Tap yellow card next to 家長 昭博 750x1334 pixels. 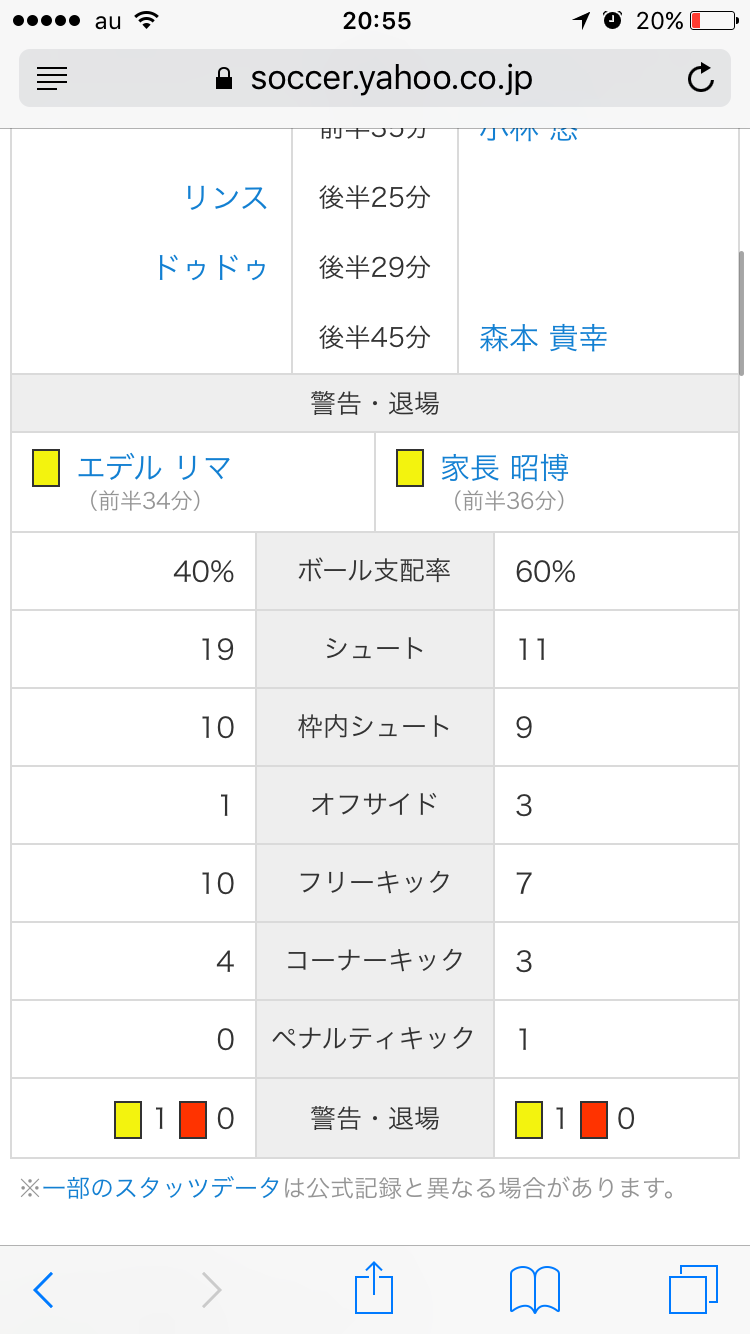click(x=409, y=468)
